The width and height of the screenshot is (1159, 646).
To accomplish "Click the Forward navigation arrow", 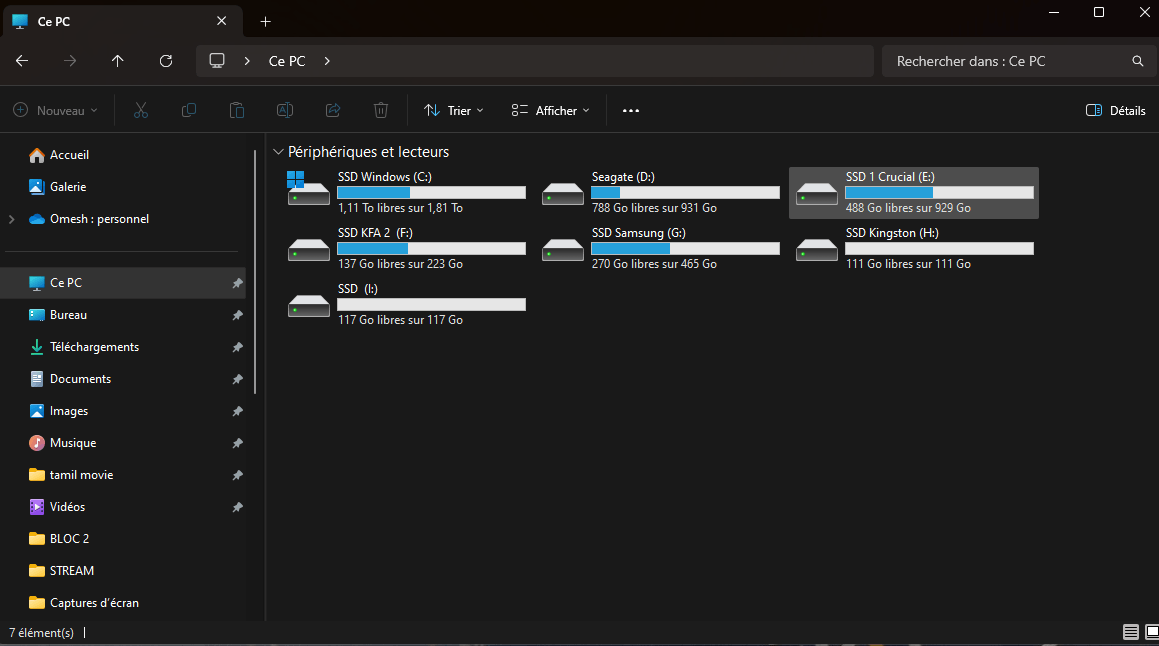I will [70, 61].
